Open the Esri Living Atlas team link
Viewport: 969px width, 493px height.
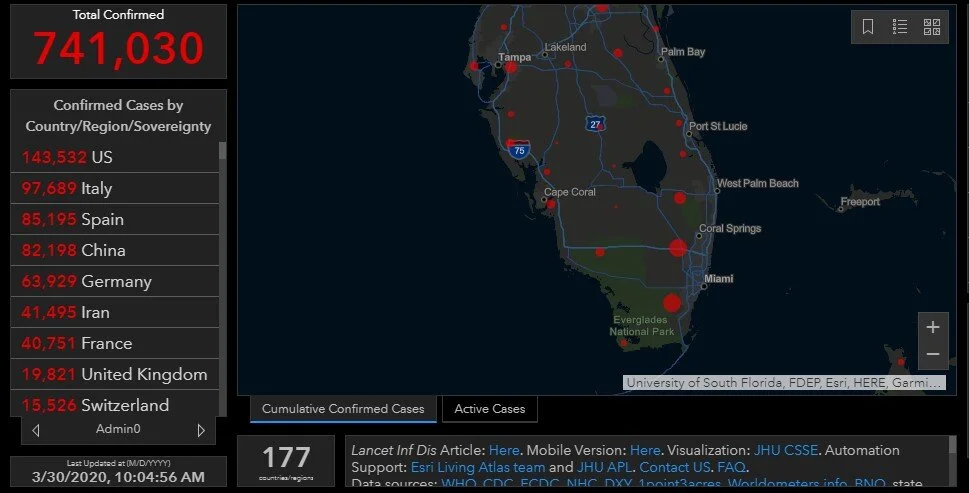pyautogui.click(x=478, y=468)
